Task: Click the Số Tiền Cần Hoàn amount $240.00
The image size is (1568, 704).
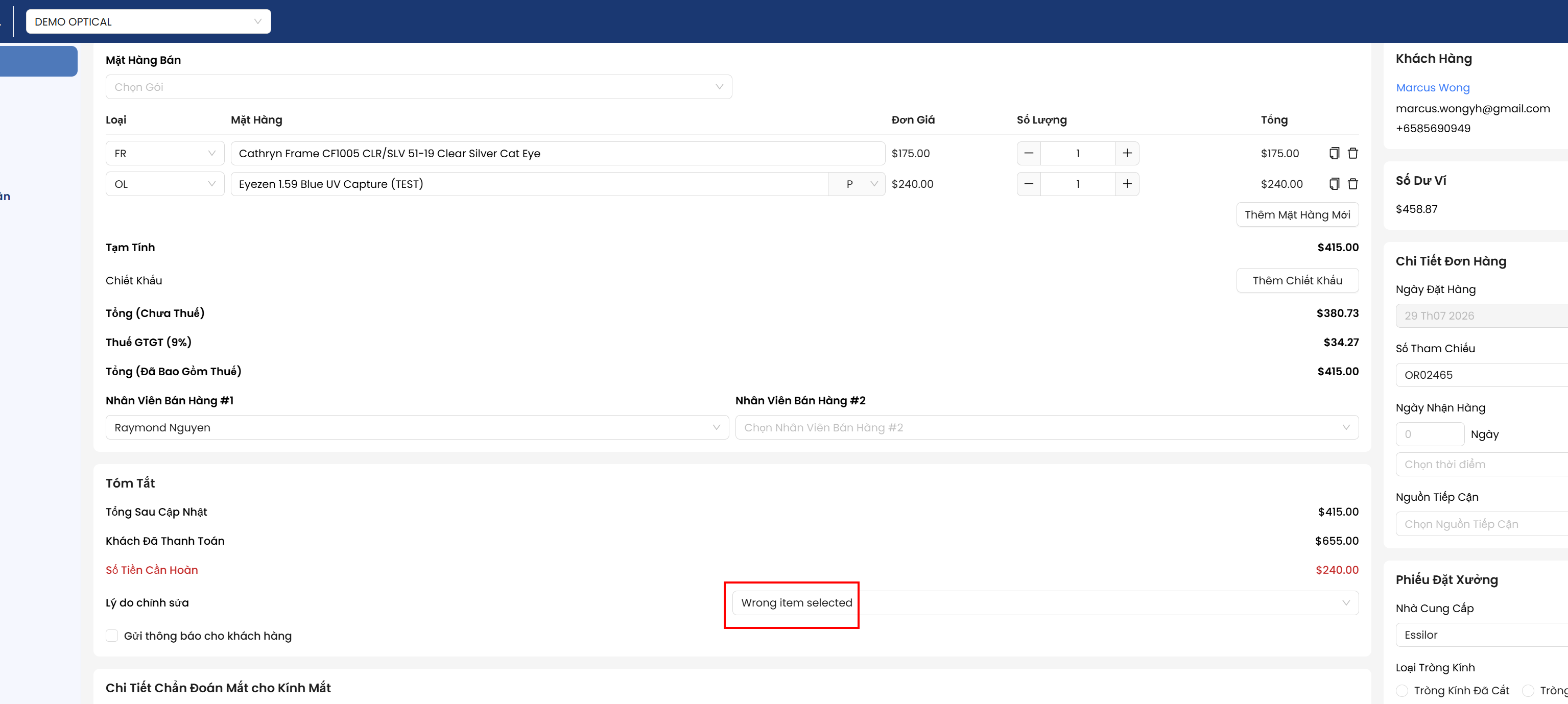Action: tap(1337, 570)
